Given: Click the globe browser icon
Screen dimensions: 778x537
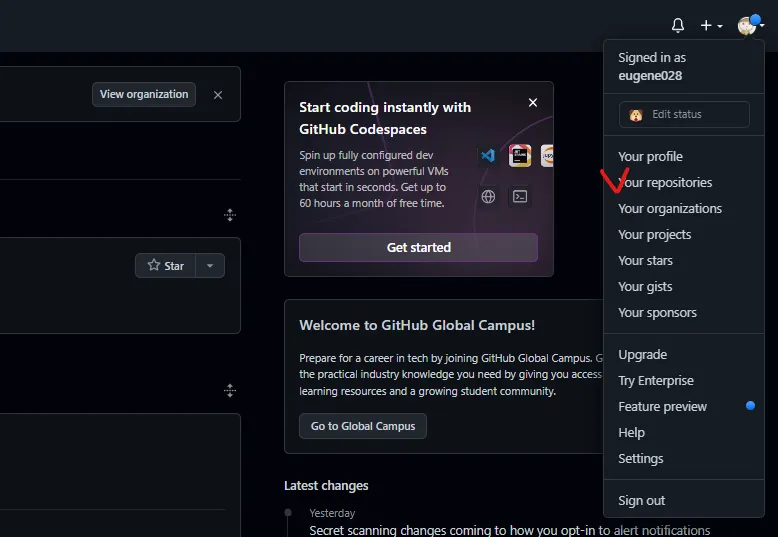Looking at the screenshot, I should pyautogui.click(x=488, y=197).
